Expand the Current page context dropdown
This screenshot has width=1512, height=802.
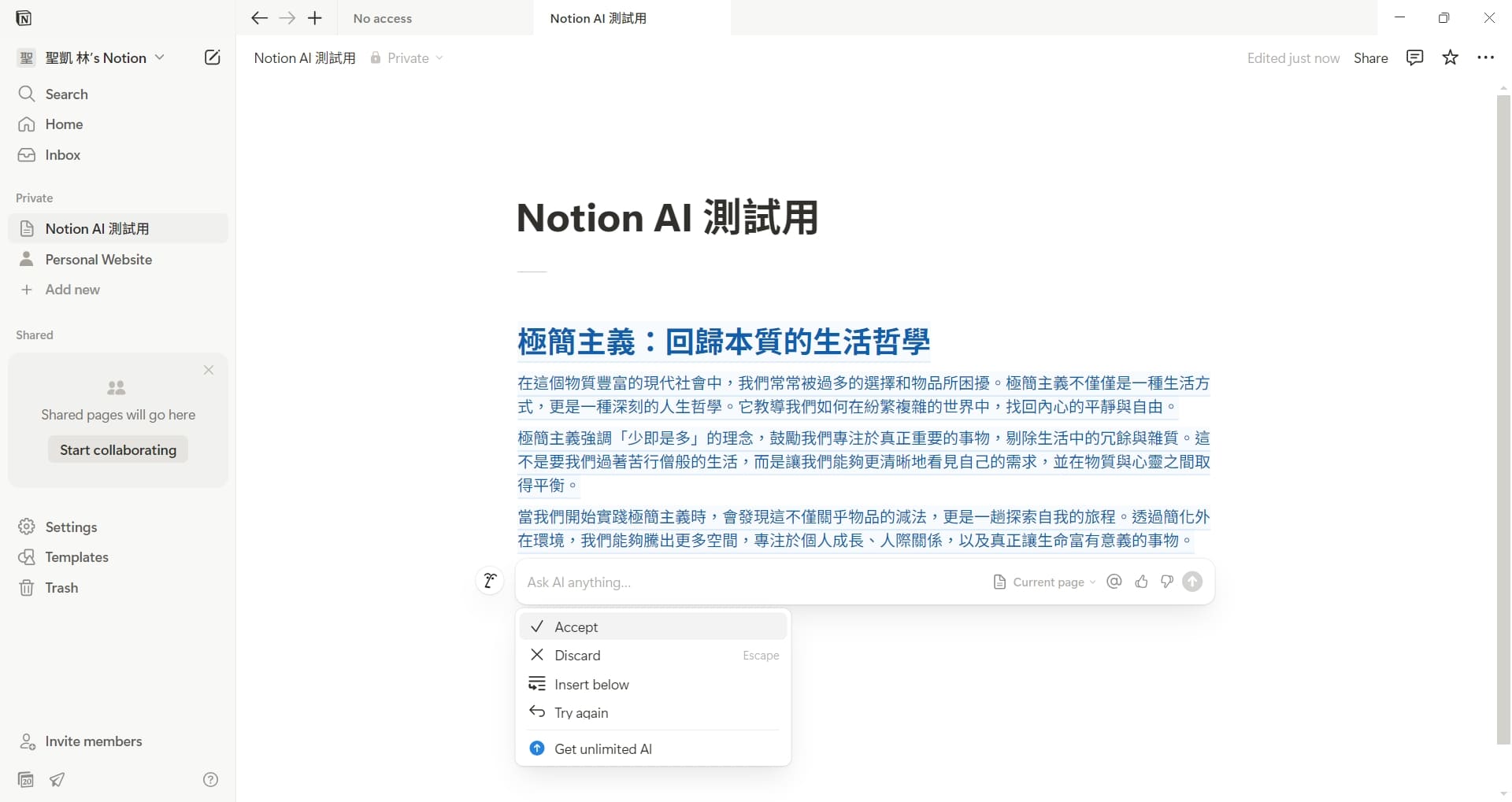pyautogui.click(x=1050, y=582)
